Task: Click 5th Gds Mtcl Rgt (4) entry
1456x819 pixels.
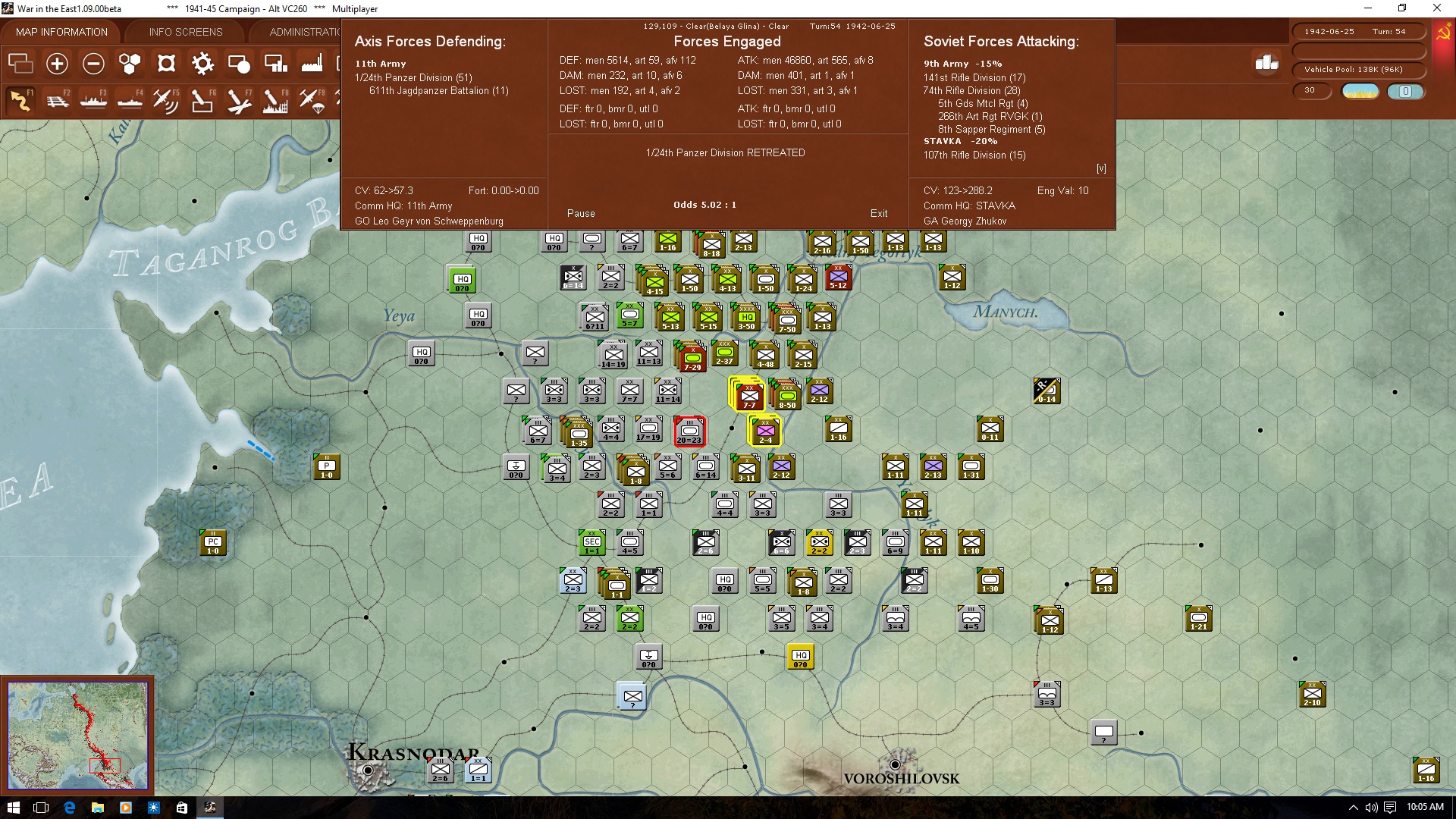Action: [983, 103]
